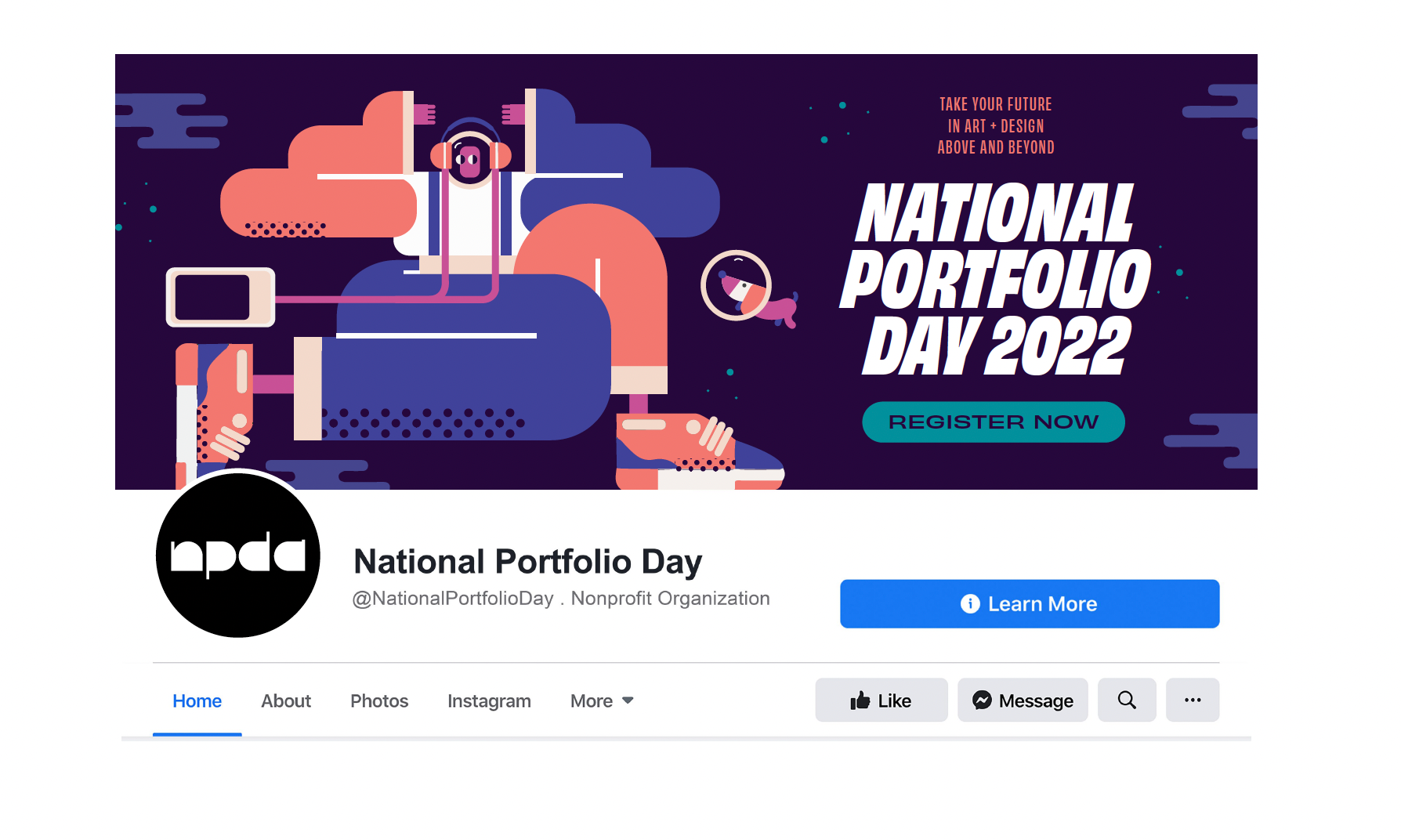Expand the More dropdown arrow
The width and height of the screenshot is (1401, 840).
[628, 701]
